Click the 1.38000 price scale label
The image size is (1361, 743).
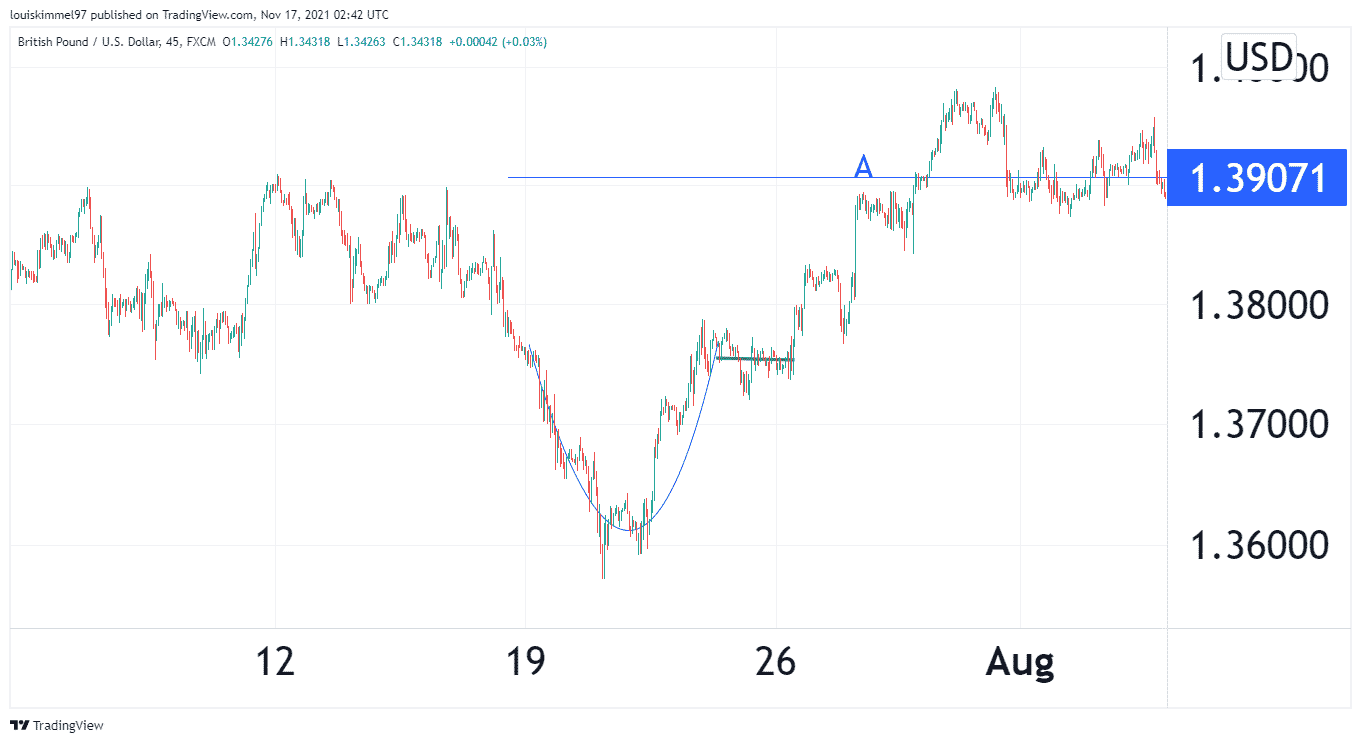pyautogui.click(x=1258, y=304)
